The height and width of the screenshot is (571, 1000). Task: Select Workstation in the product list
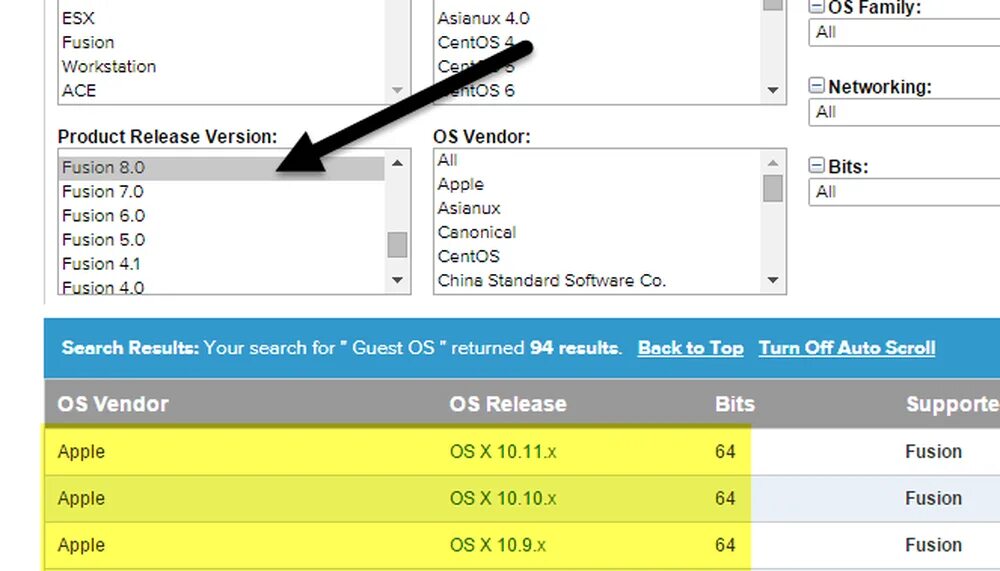109,66
